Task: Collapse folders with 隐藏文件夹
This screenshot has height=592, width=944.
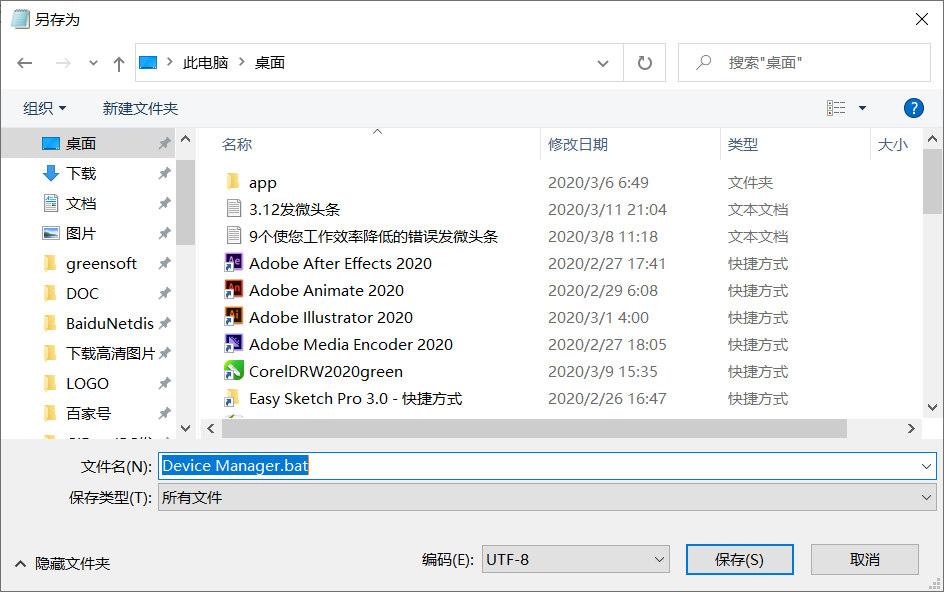Action: click(63, 564)
